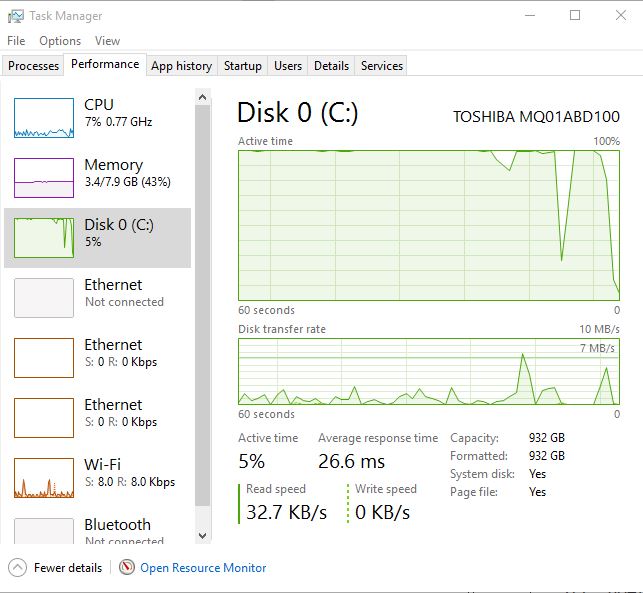Maximize the Task Manager window
The height and width of the screenshot is (593, 643).
pos(575,16)
